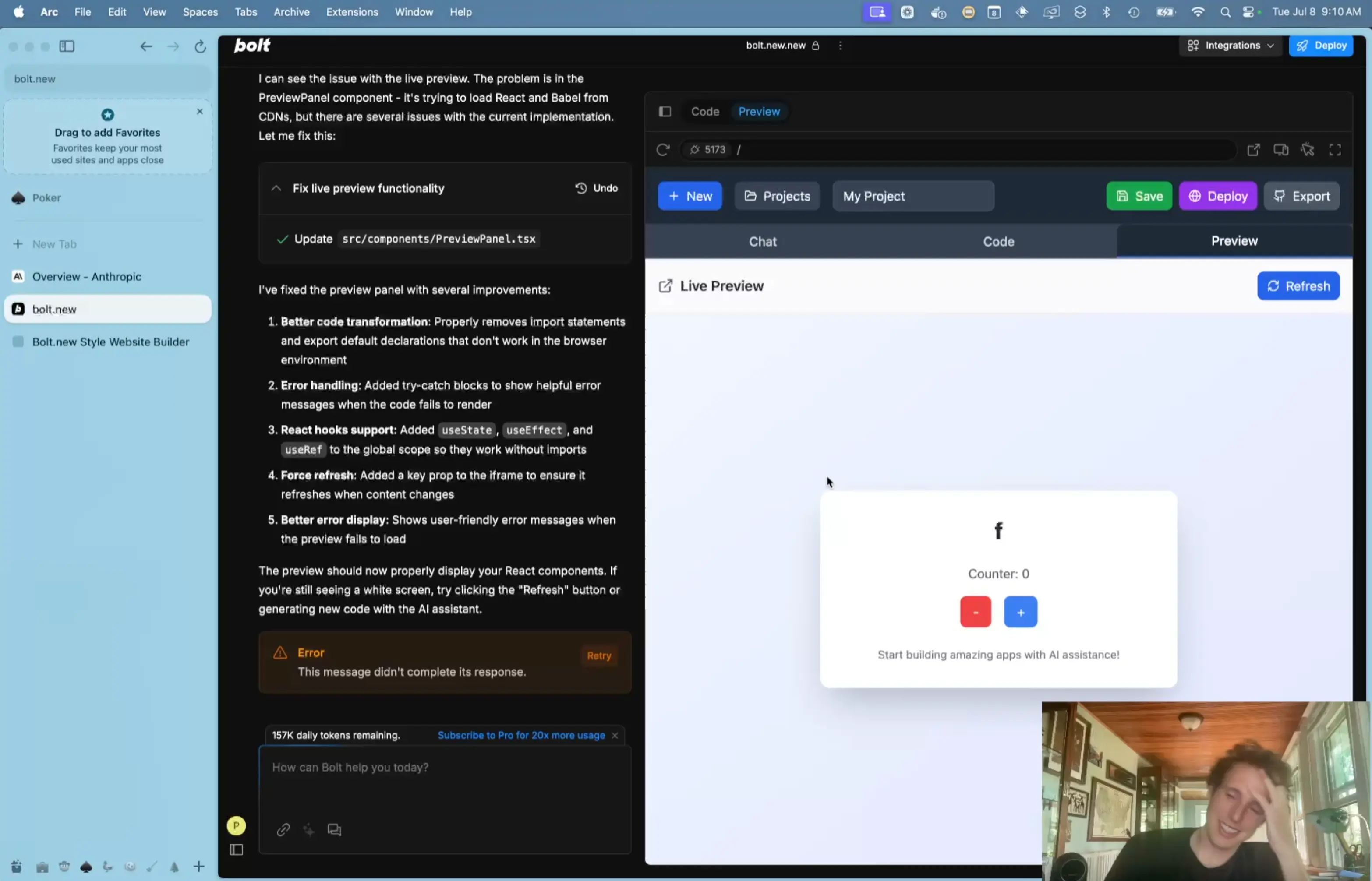
Task: Switch workbench to Code view
Action: 705,112
